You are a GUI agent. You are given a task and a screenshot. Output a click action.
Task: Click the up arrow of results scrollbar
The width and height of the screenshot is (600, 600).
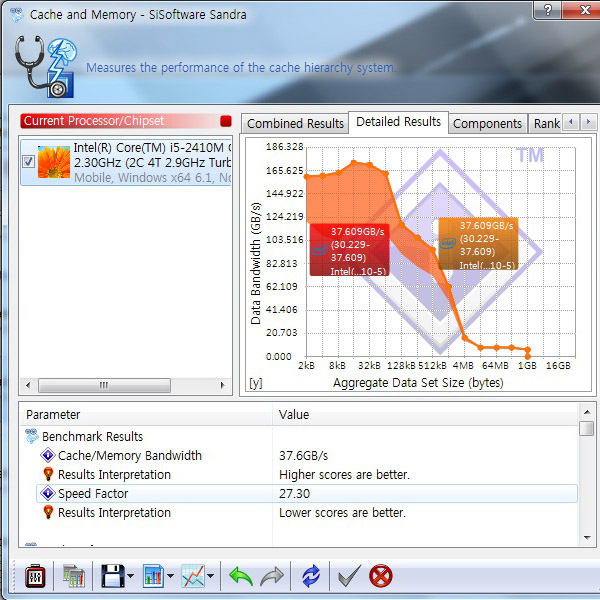click(x=587, y=412)
